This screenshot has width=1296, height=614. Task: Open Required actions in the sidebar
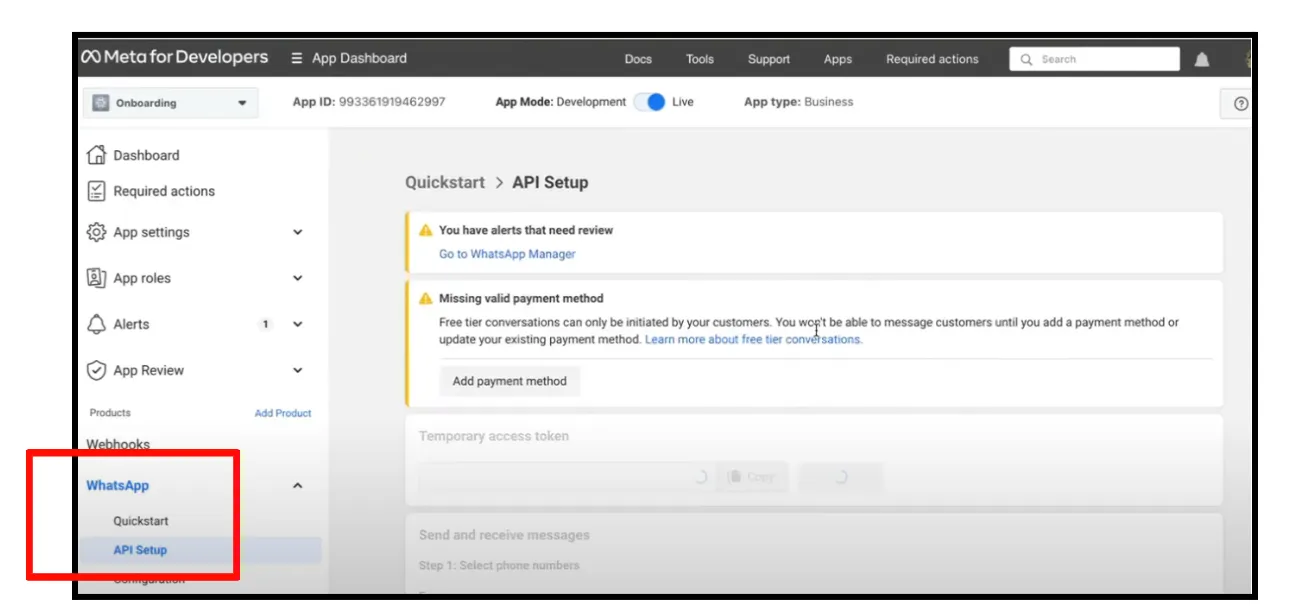pos(164,191)
